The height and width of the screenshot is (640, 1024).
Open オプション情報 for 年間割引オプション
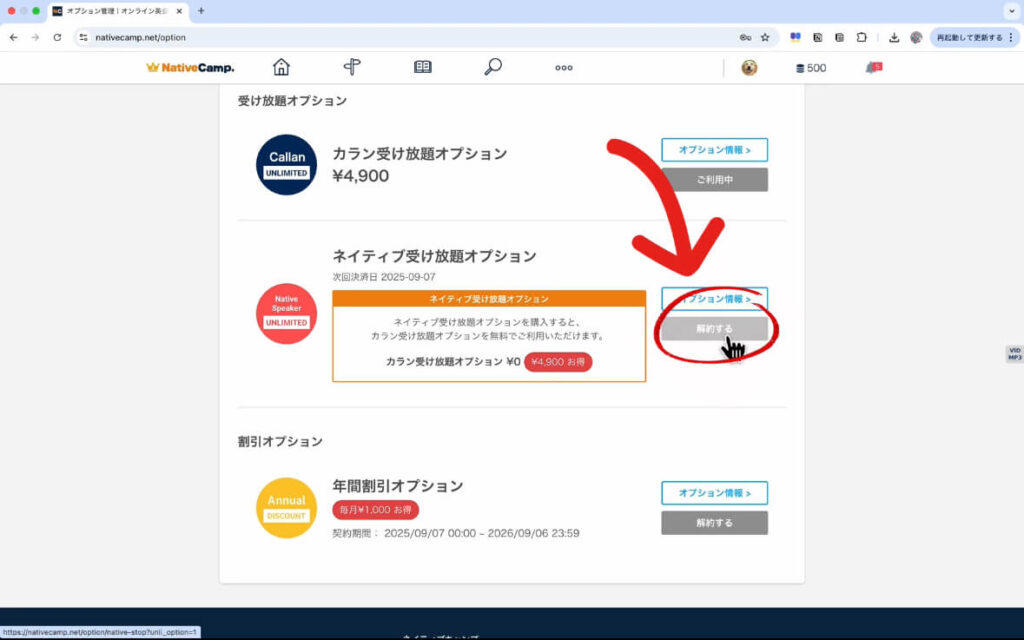[714, 493]
